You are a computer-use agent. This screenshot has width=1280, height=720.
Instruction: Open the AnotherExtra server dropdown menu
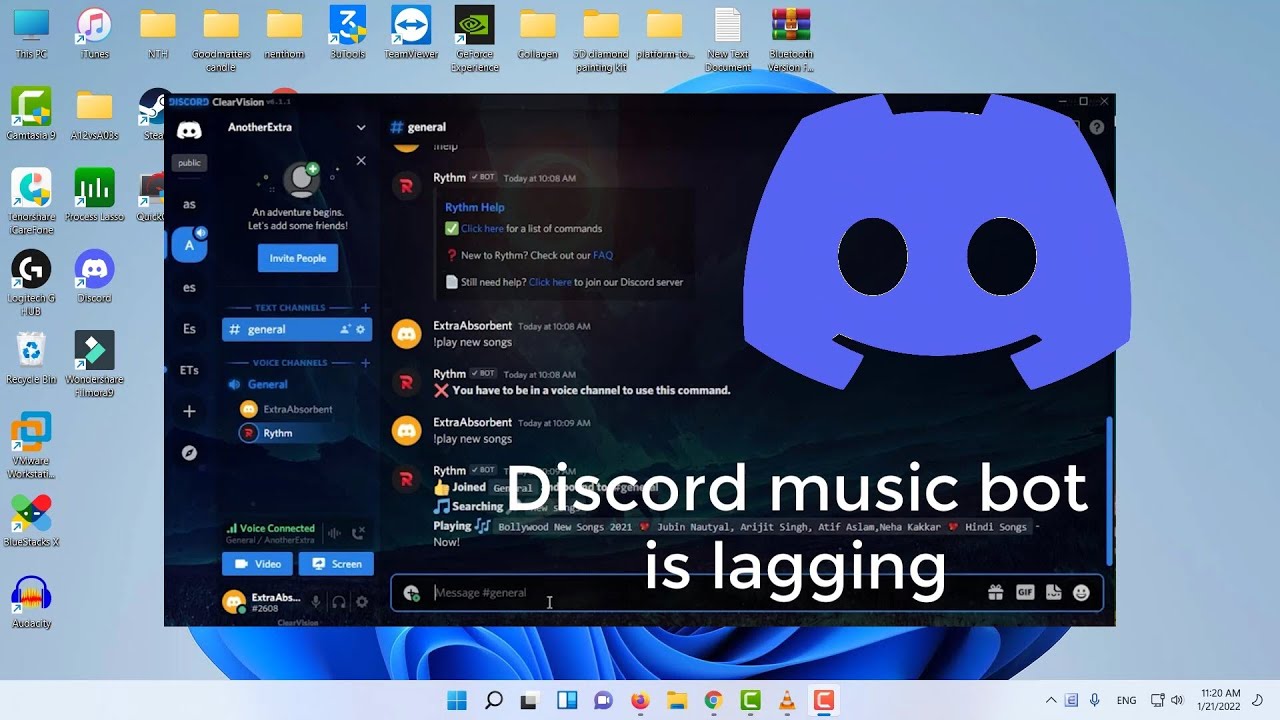coord(361,128)
